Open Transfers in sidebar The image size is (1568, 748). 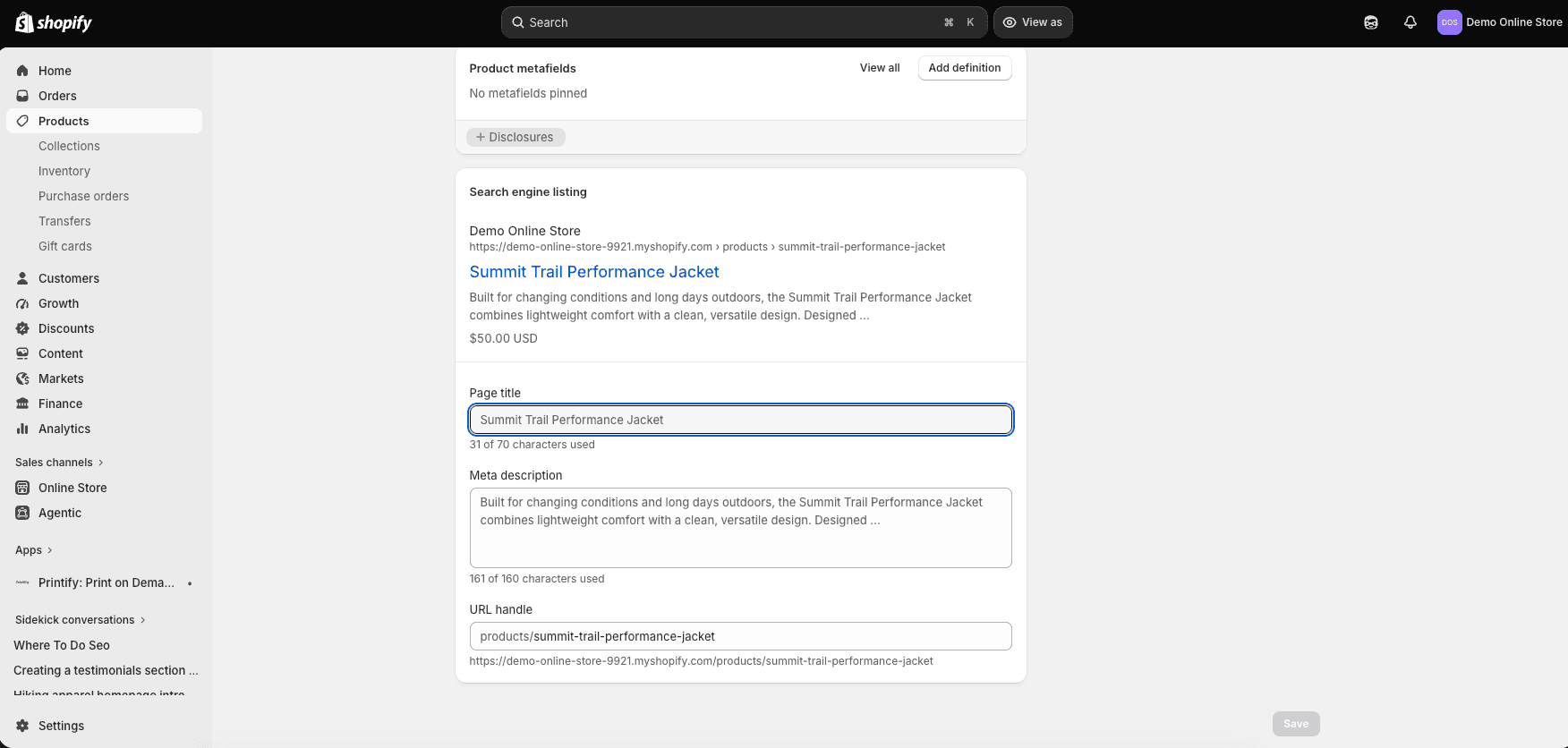point(64,221)
